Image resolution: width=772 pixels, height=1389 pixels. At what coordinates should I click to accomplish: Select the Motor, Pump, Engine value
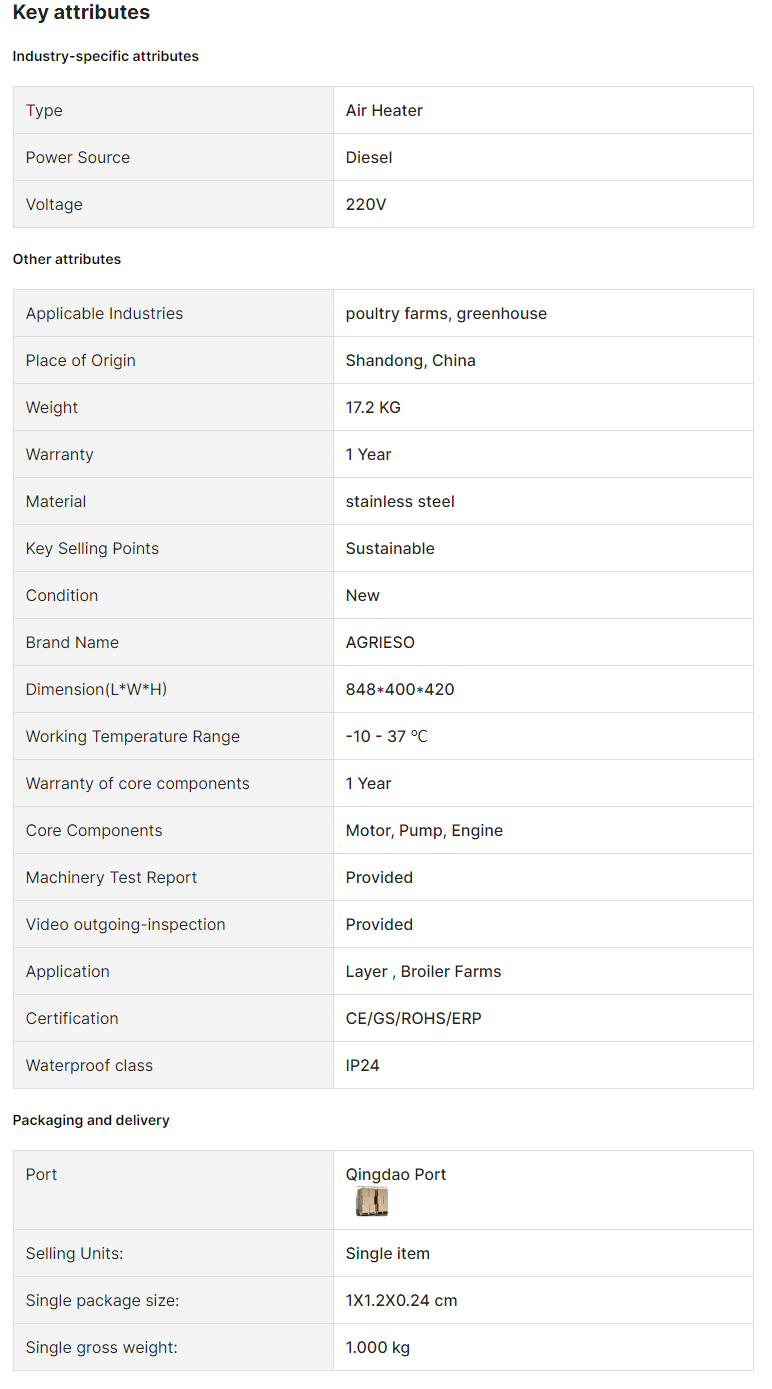(x=424, y=830)
